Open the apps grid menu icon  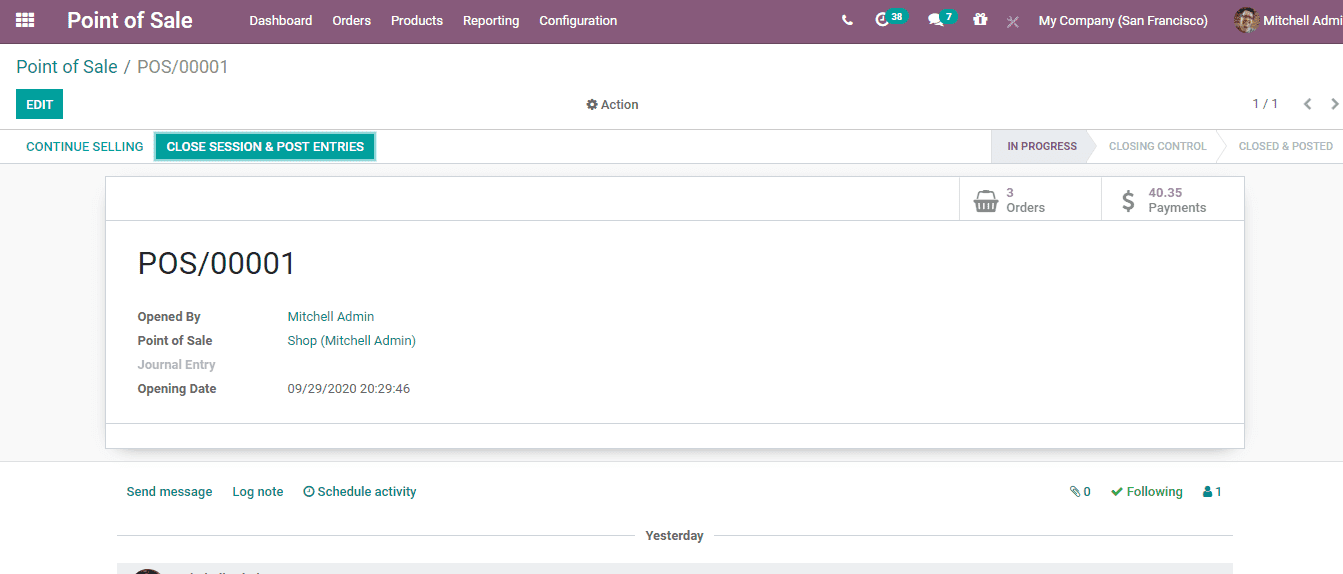(25, 20)
